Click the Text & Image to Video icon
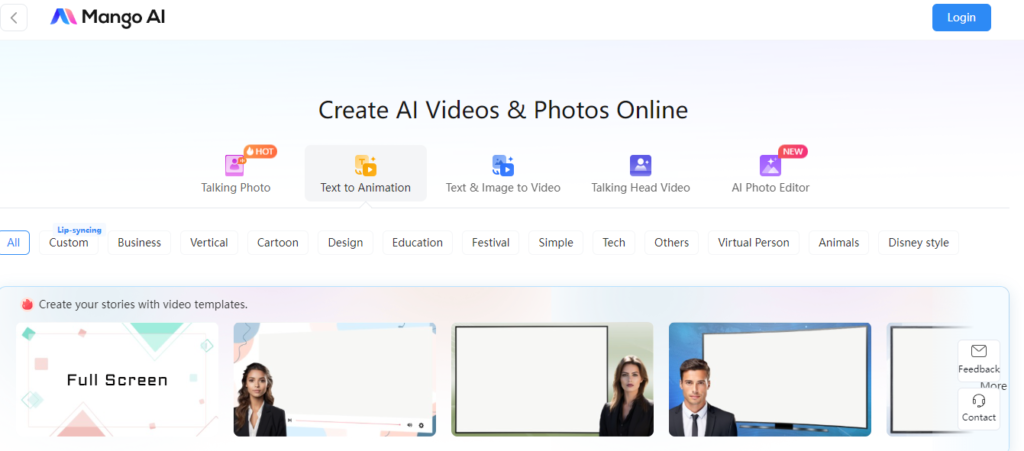Image resolution: width=1024 pixels, height=451 pixels. tap(503, 166)
